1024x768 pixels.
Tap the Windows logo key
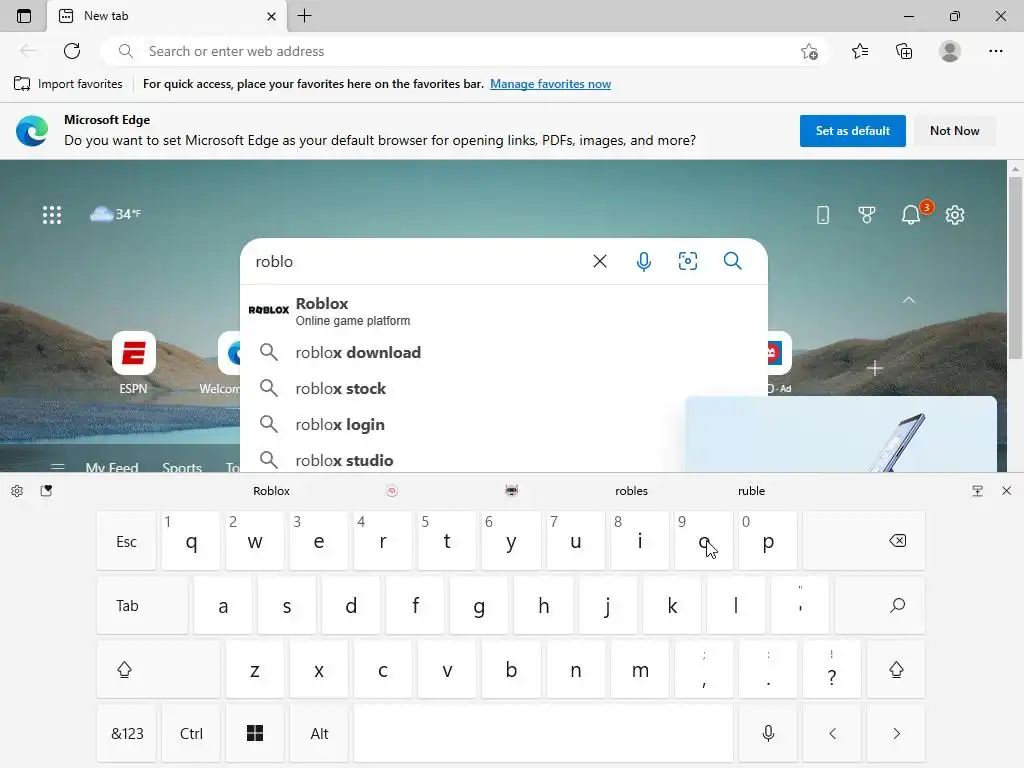255,733
